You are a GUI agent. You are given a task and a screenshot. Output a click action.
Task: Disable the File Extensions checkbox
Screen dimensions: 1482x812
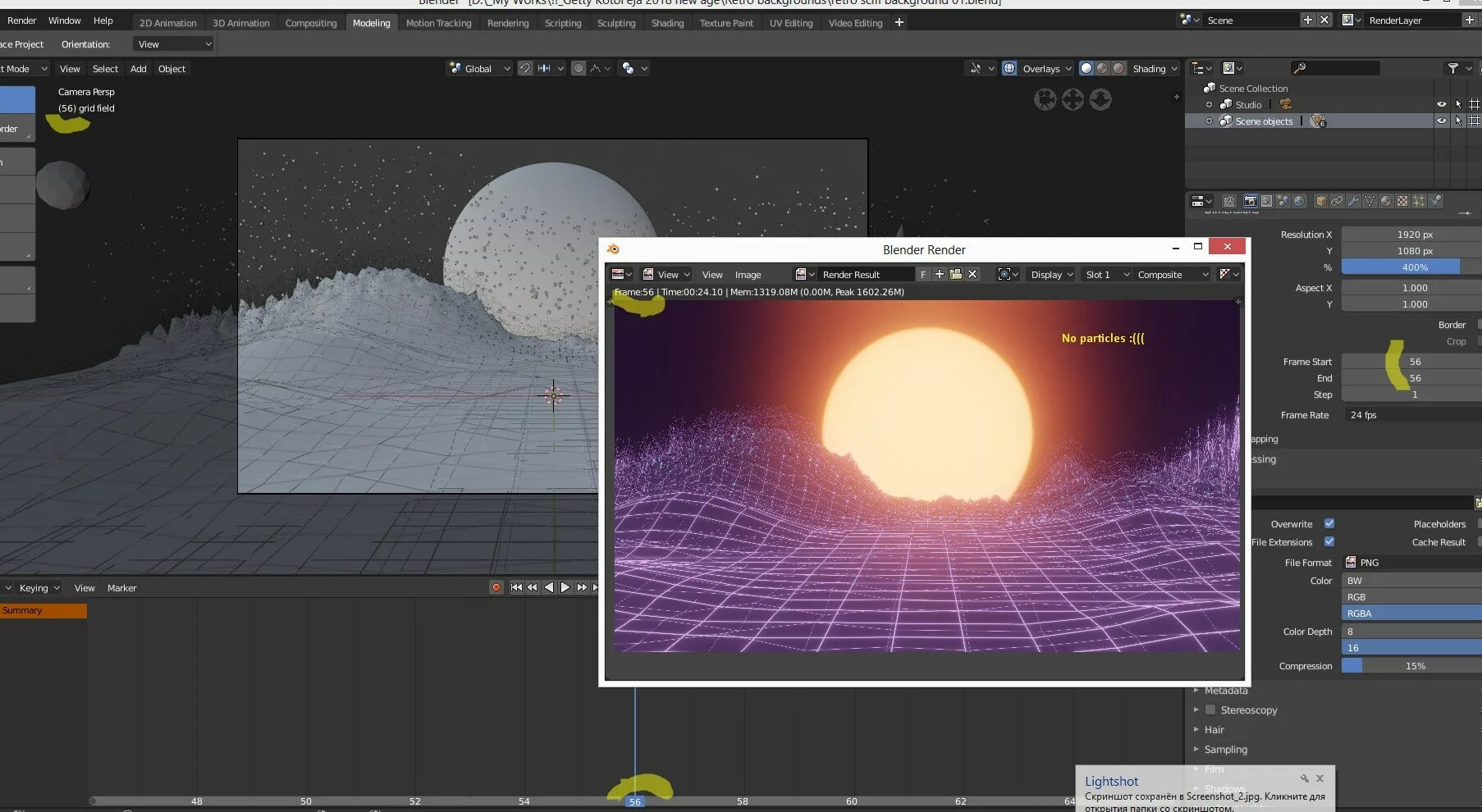click(x=1329, y=541)
